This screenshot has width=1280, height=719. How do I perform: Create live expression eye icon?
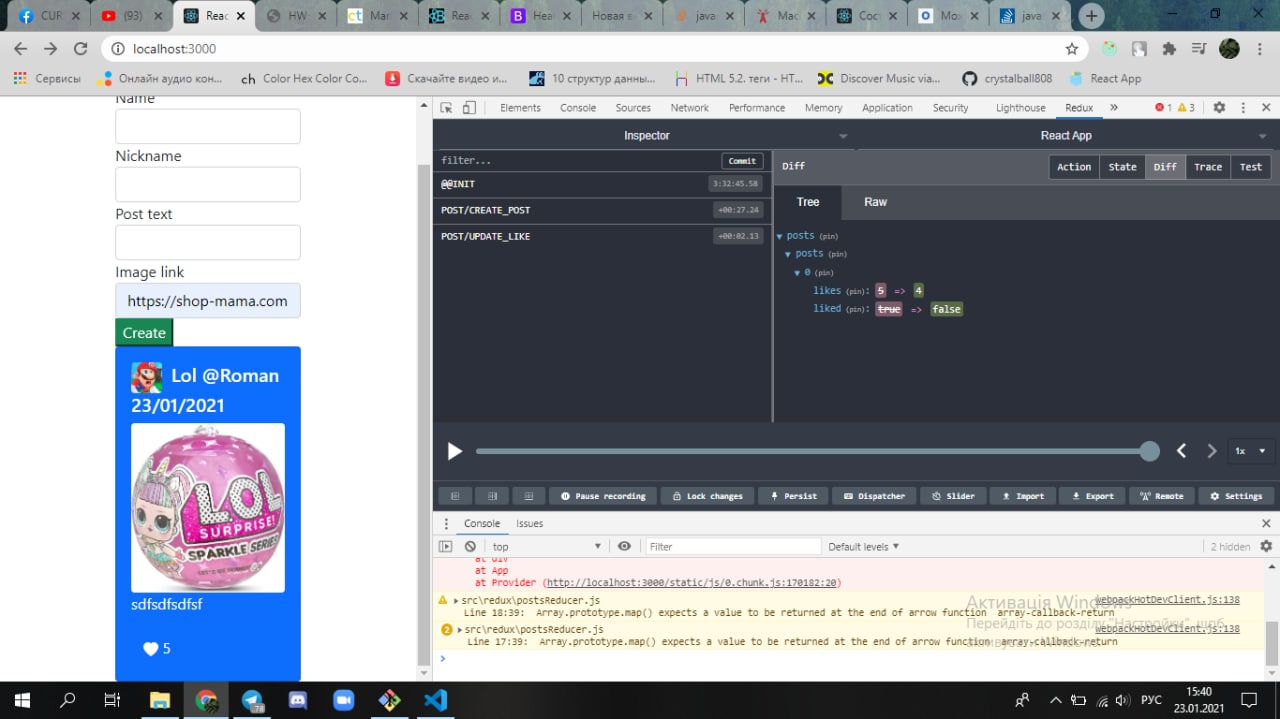(624, 546)
